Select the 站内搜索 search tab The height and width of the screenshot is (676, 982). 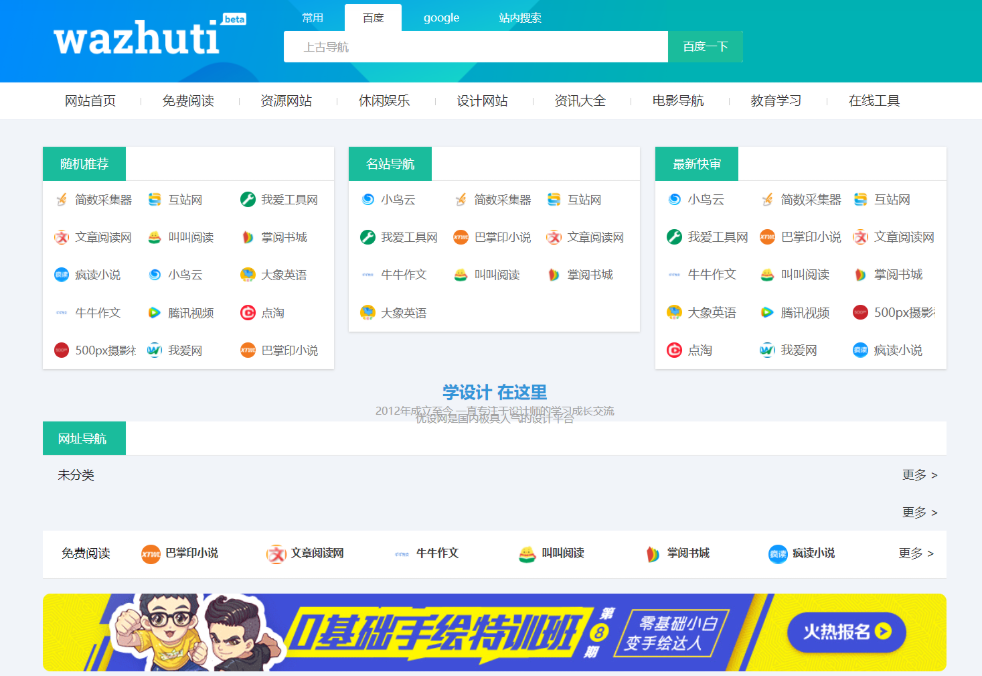point(520,18)
